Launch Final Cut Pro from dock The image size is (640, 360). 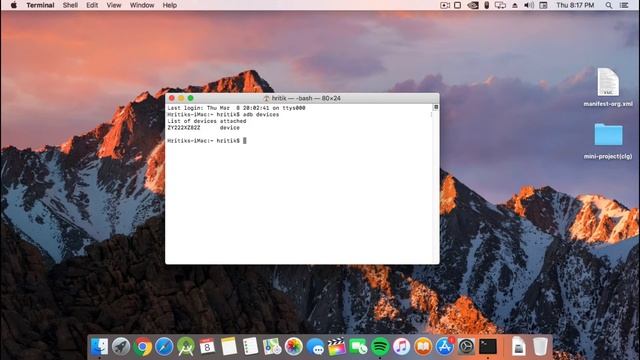pyautogui.click(x=337, y=347)
